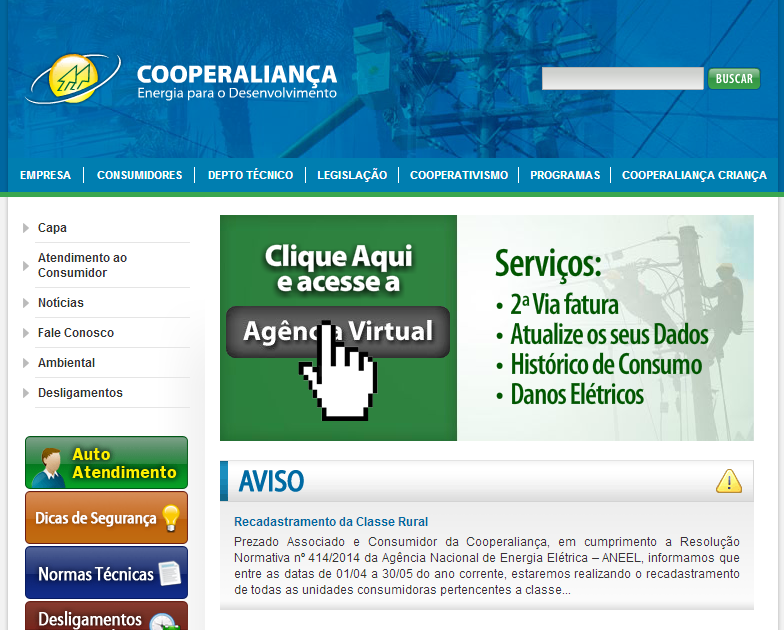
Task: Open the COOPERATIVISMO menu
Action: click(459, 175)
